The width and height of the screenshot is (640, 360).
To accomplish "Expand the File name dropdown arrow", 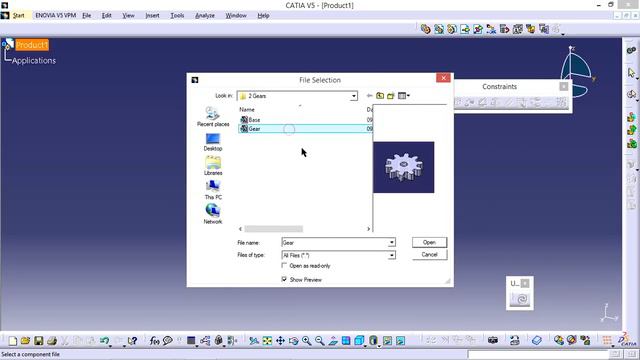I will tap(391, 242).
